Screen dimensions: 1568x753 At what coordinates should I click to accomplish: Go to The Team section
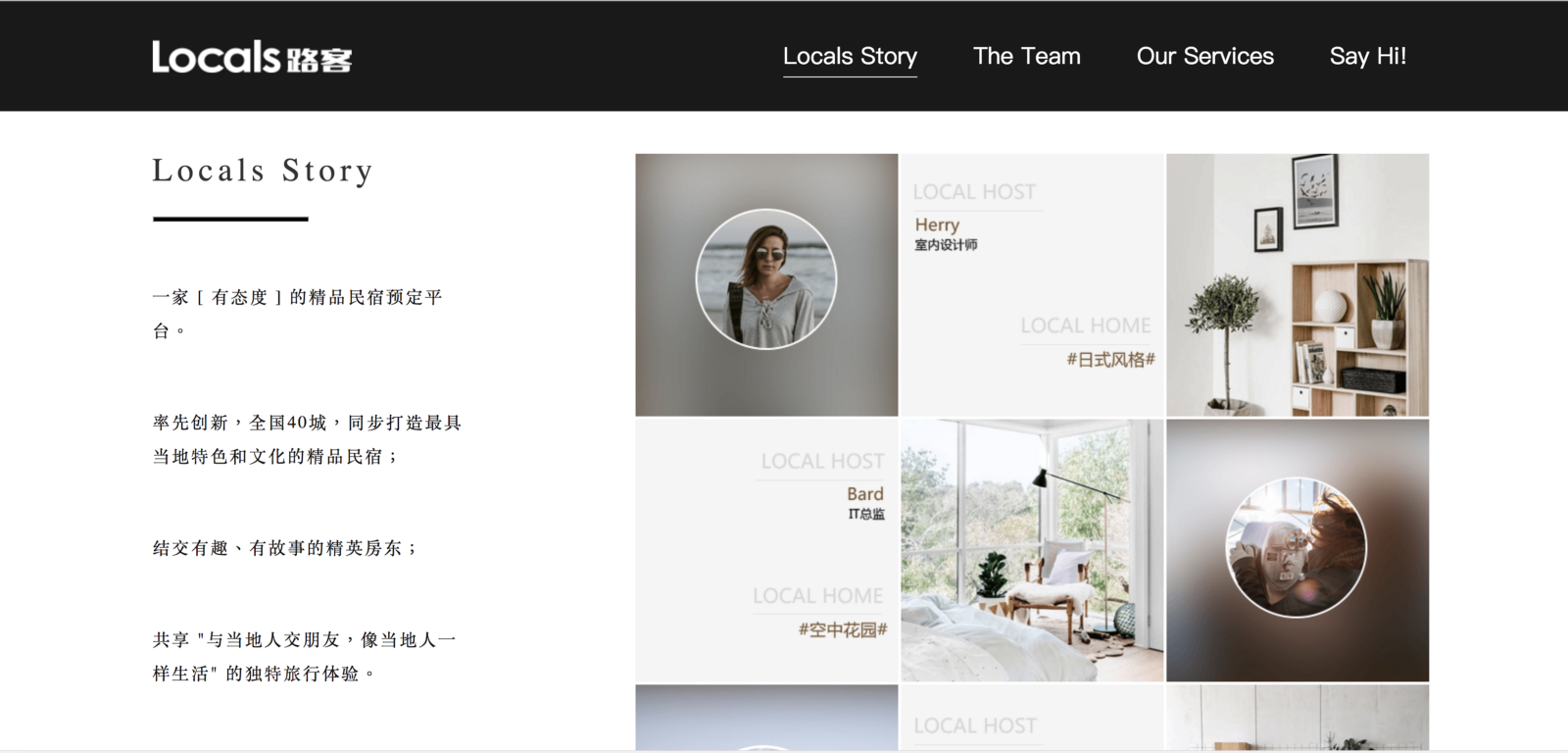1026,56
